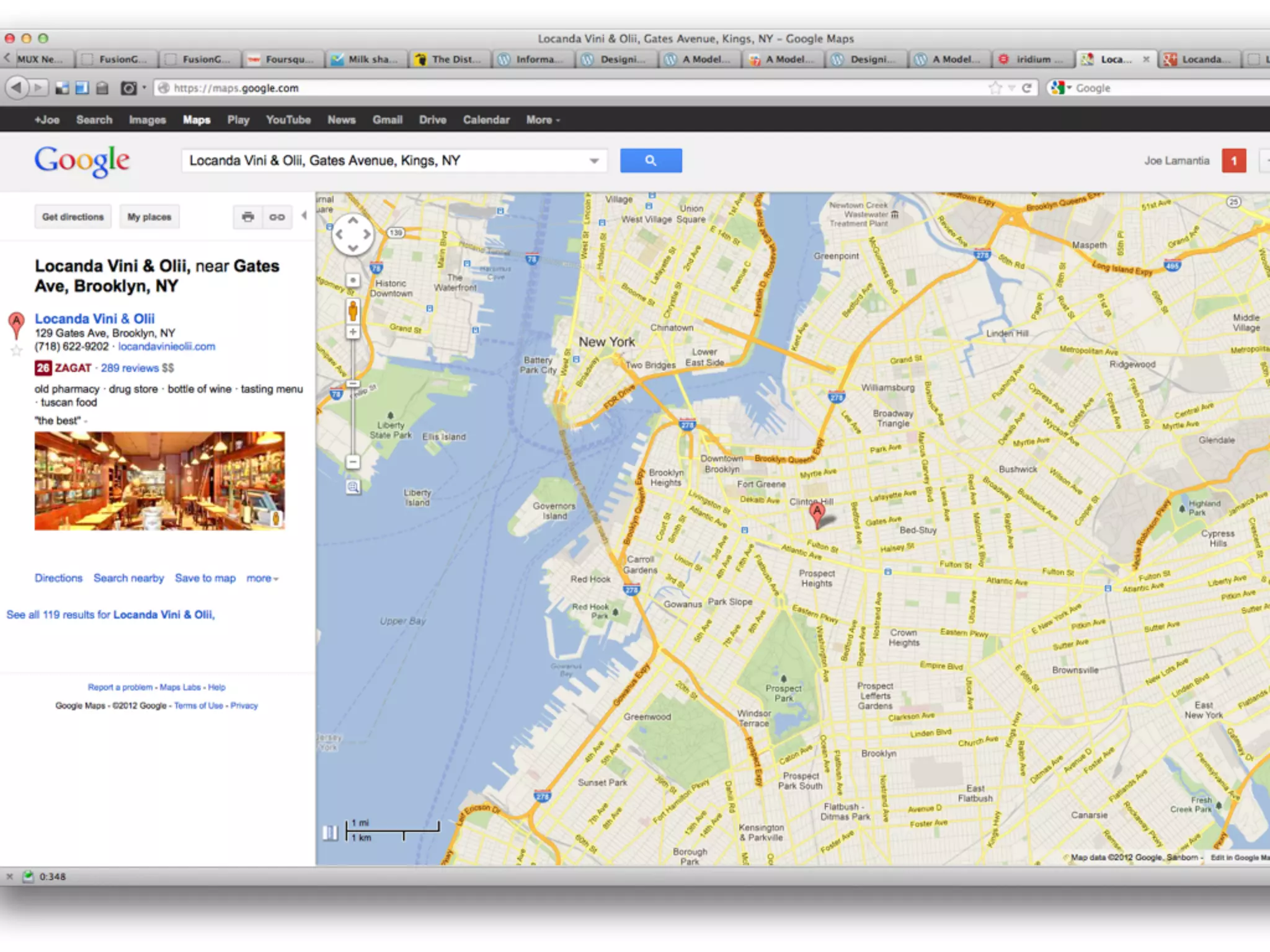This screenshot has height=952, width=1270.
Task: Toggle the overview map button at bottom-left
Action: (x=330, y=832)
